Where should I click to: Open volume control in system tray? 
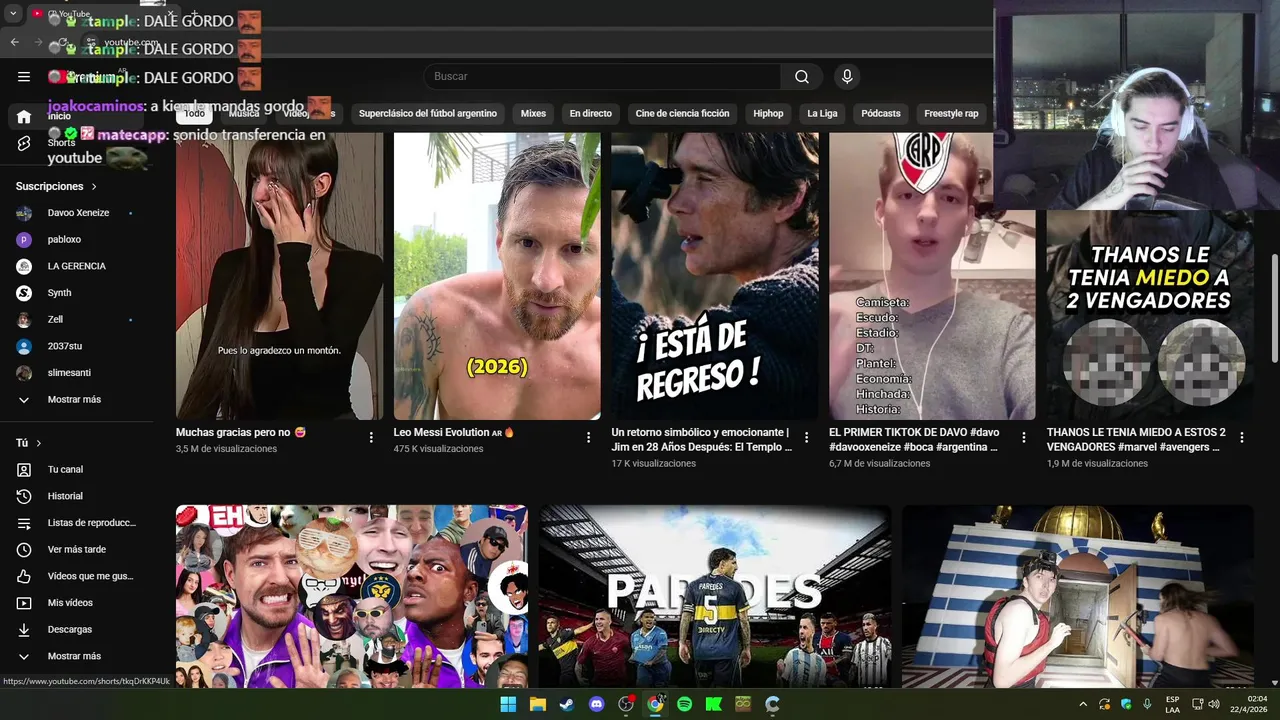(x=1214, y=704)
